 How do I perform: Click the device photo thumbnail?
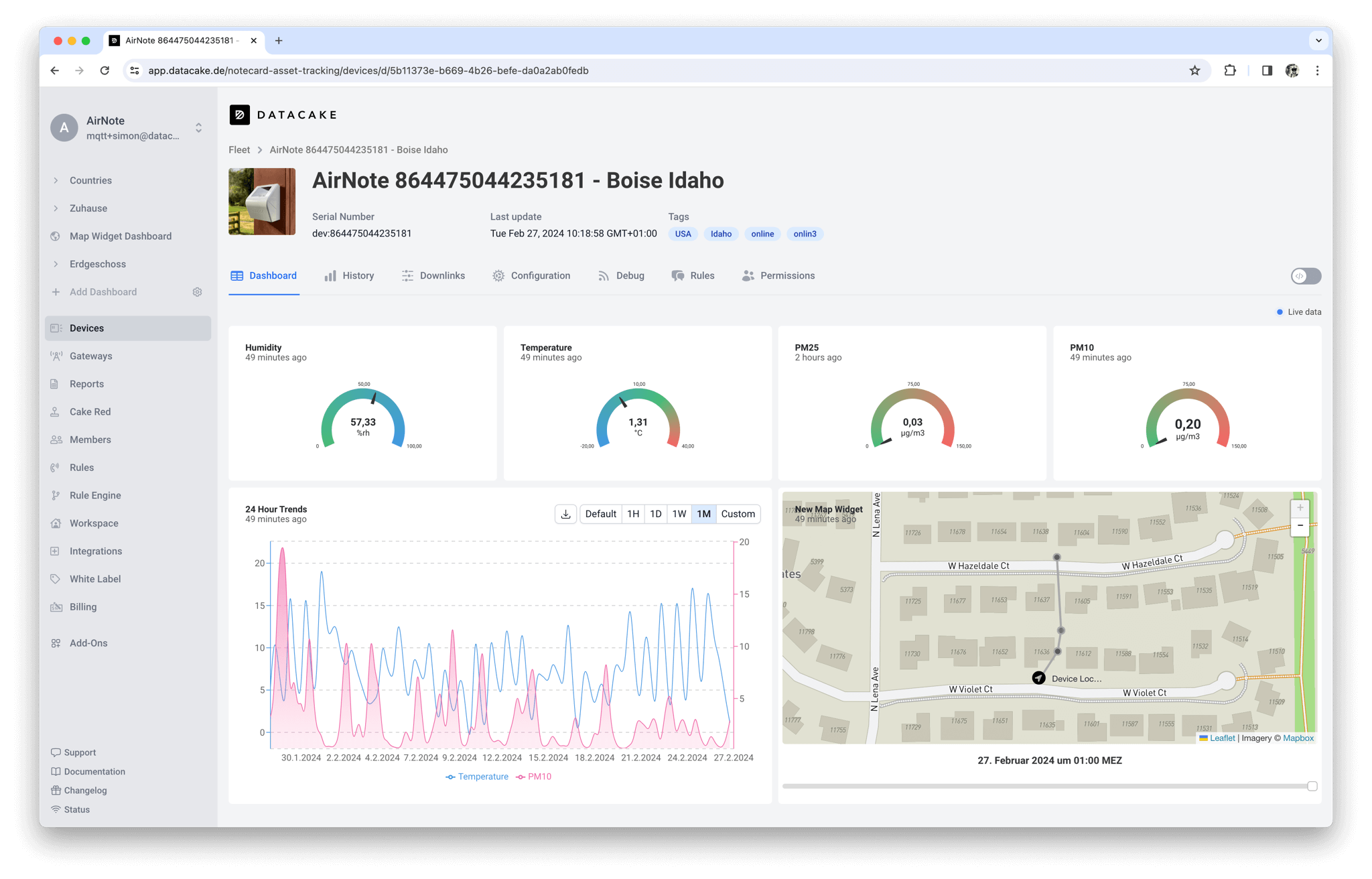(x=262, y=202)
